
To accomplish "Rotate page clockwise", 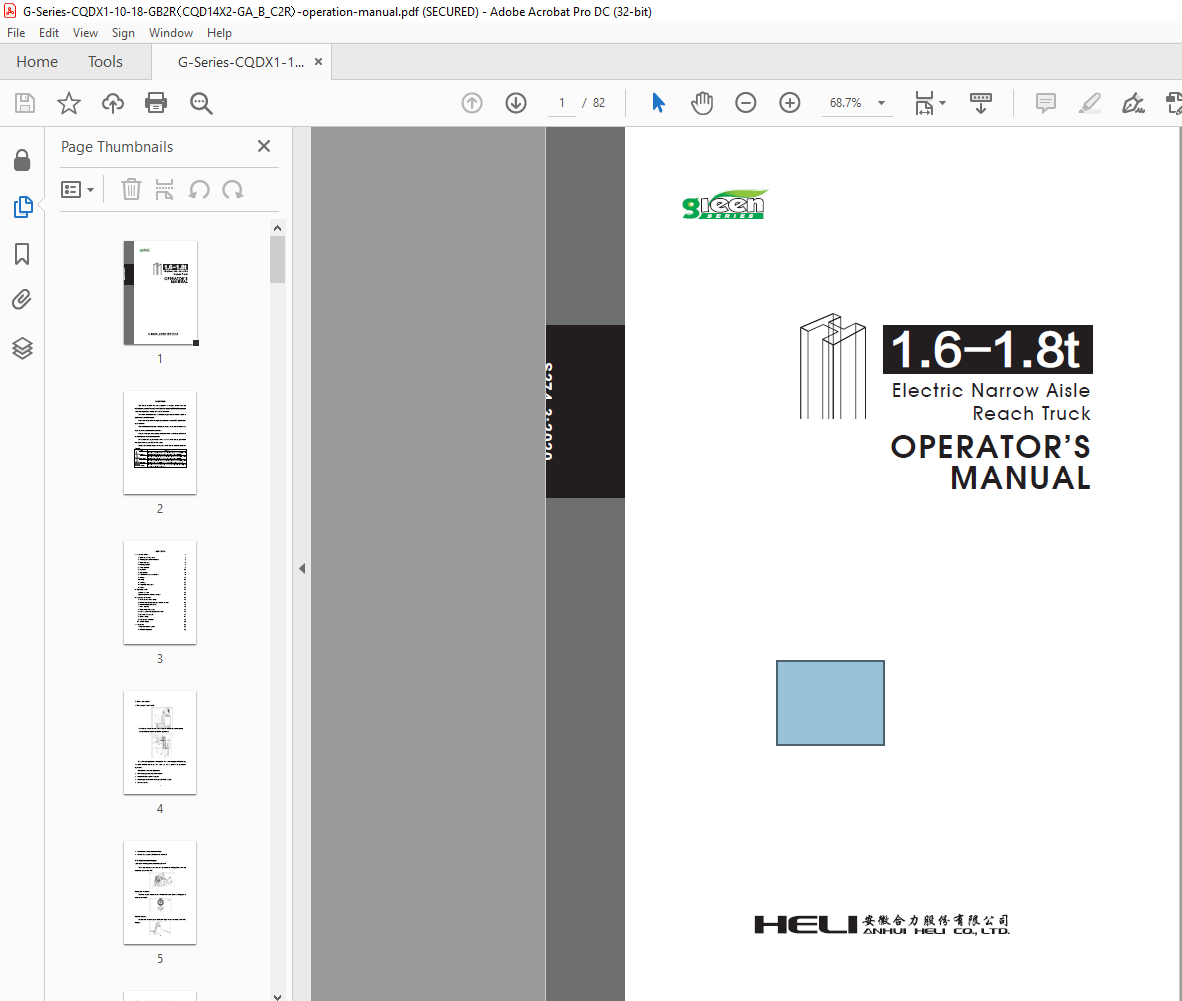I will coord(233,189).
